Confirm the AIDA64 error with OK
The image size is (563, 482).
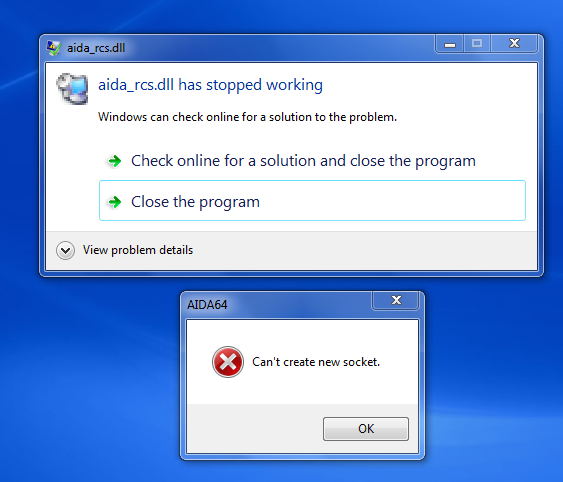pyautogui.click(x=366, y=428)
